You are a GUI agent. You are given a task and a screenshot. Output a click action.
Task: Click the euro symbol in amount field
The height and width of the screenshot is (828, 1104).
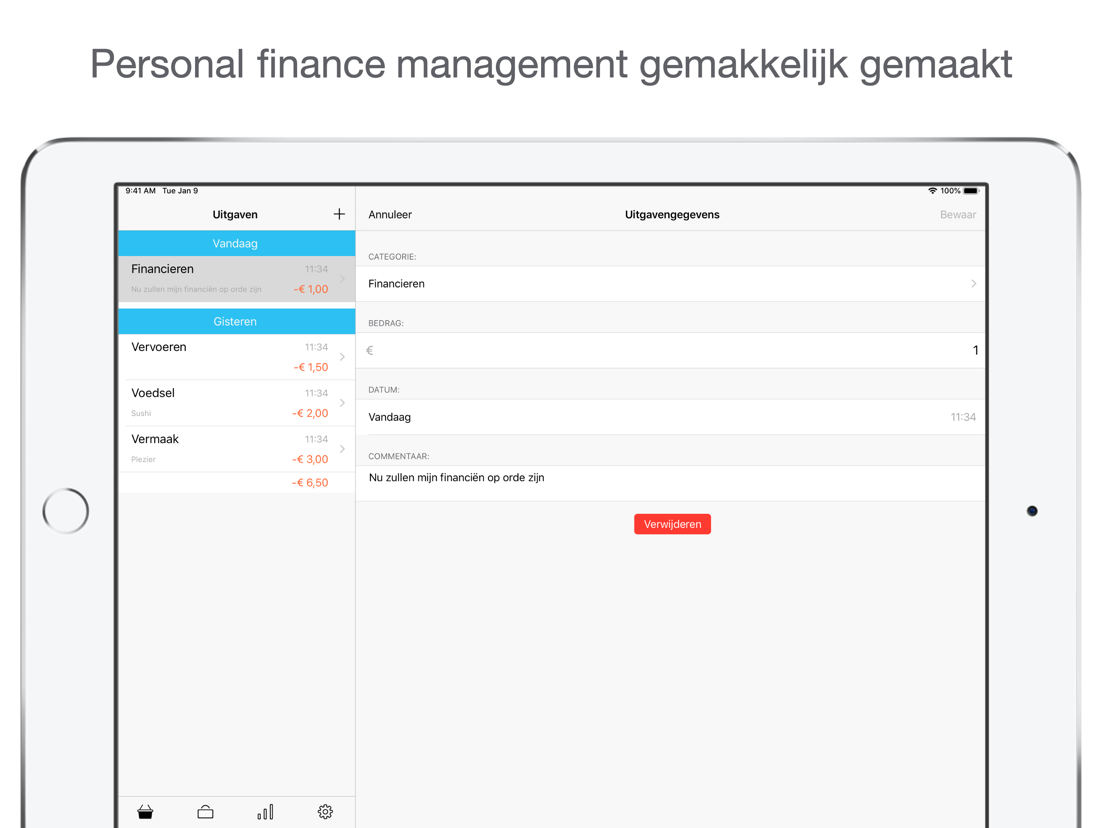pos(370,350)
